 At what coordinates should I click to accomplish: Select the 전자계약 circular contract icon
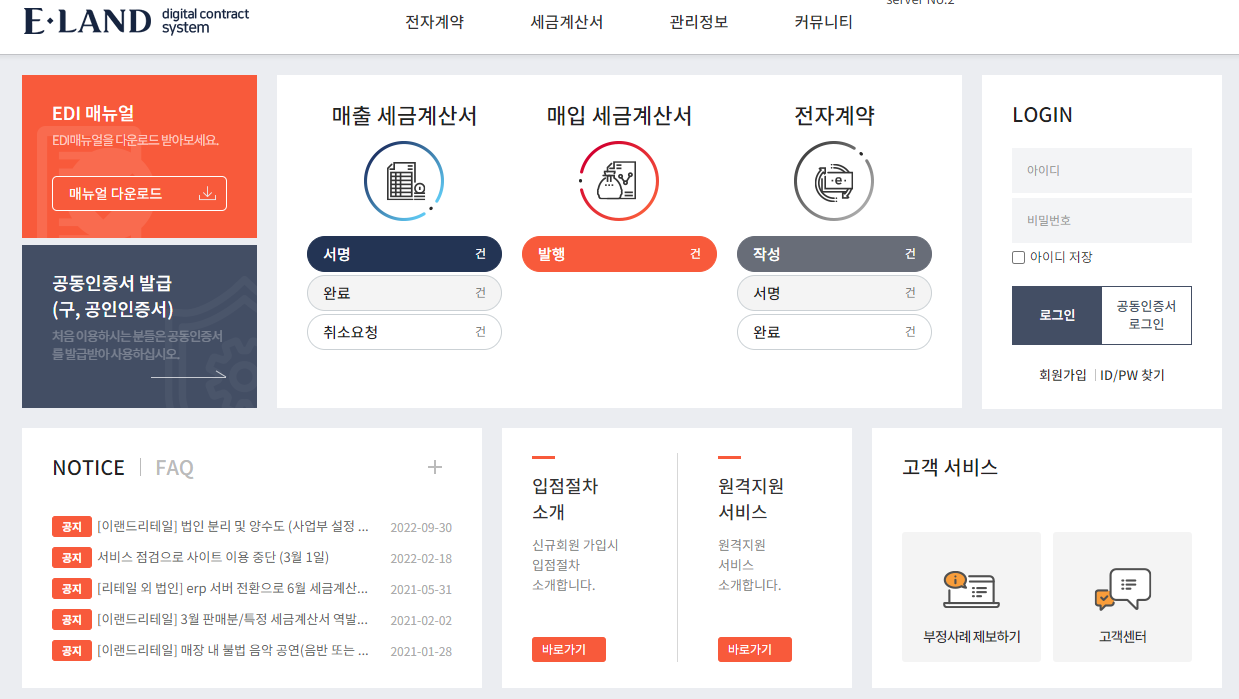[833, 180]
